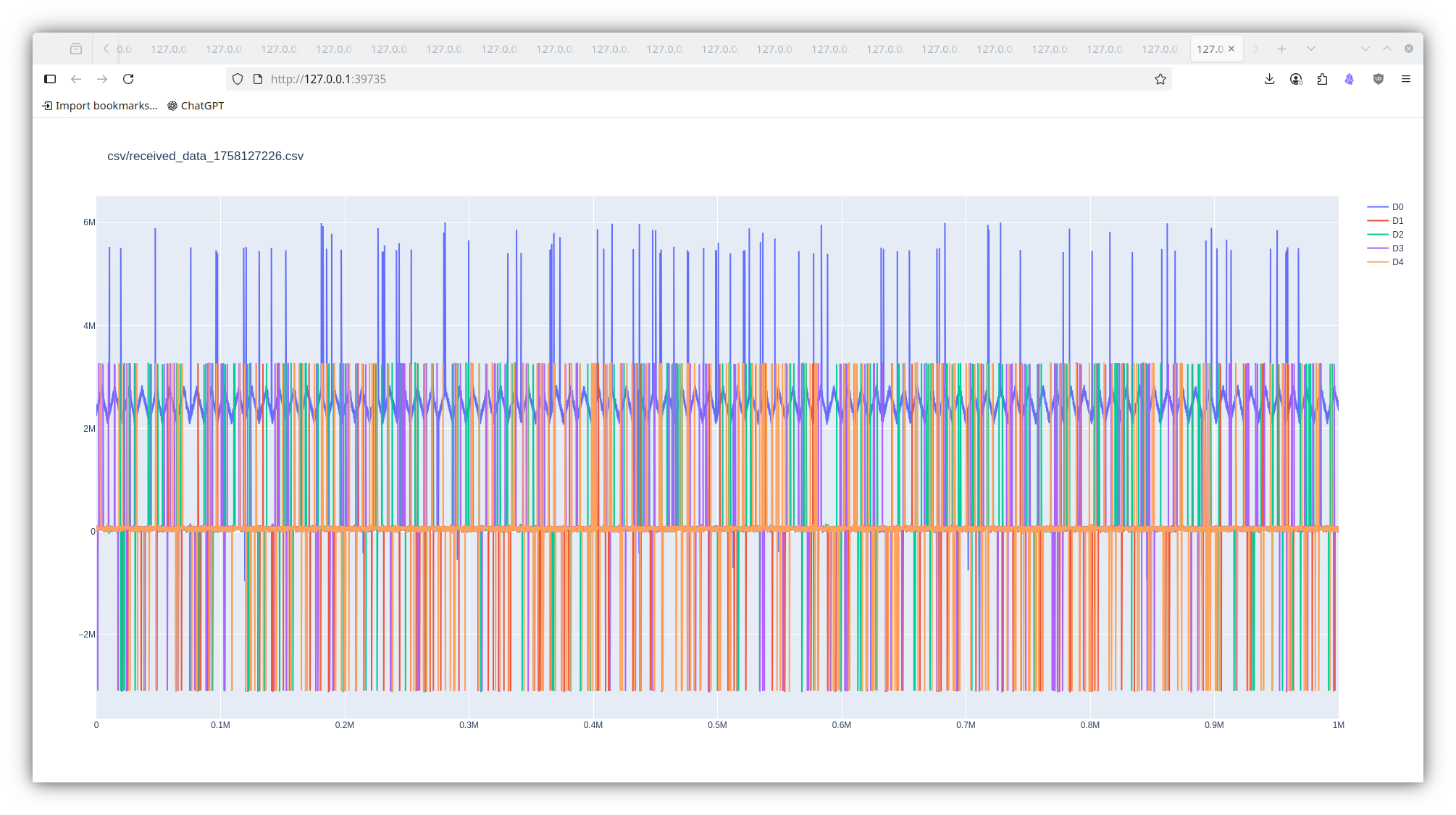Screen dimensions: 1456x815
Task: Open a new tab with plus button
Action: [1281, 49]
